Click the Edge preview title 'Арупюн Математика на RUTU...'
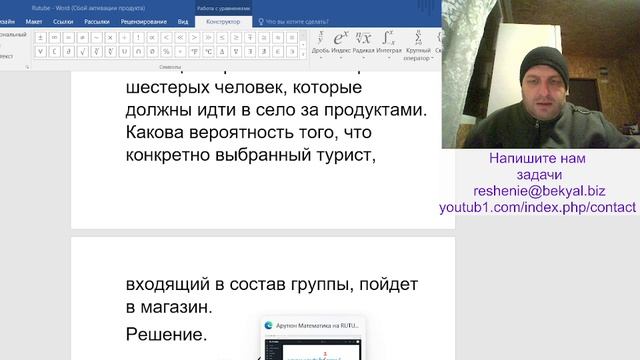 317,326
